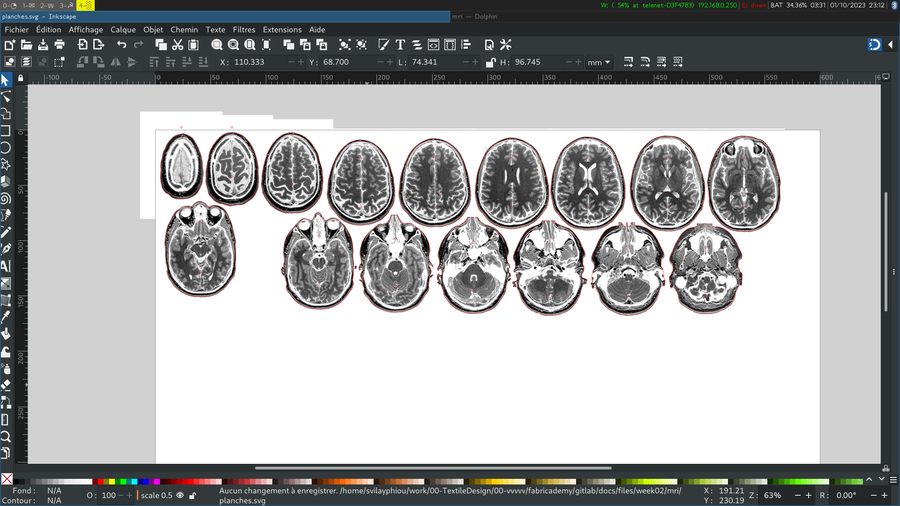Viewport: 900px width, 506px height.
Task: Toggle width/height ratio lock
Action: [x=490, y=63]
